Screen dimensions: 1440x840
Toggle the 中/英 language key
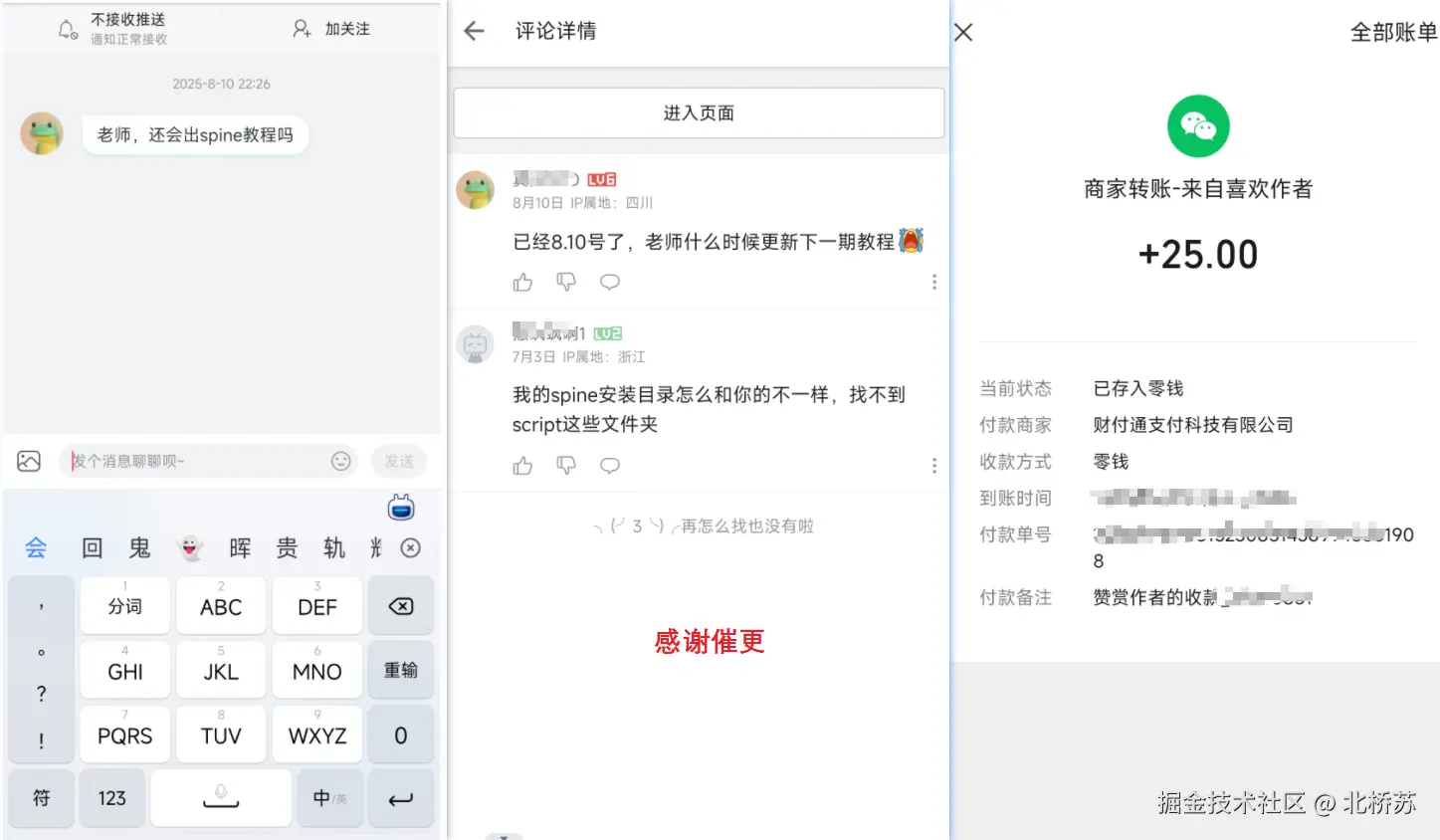[x=329, y=798]
